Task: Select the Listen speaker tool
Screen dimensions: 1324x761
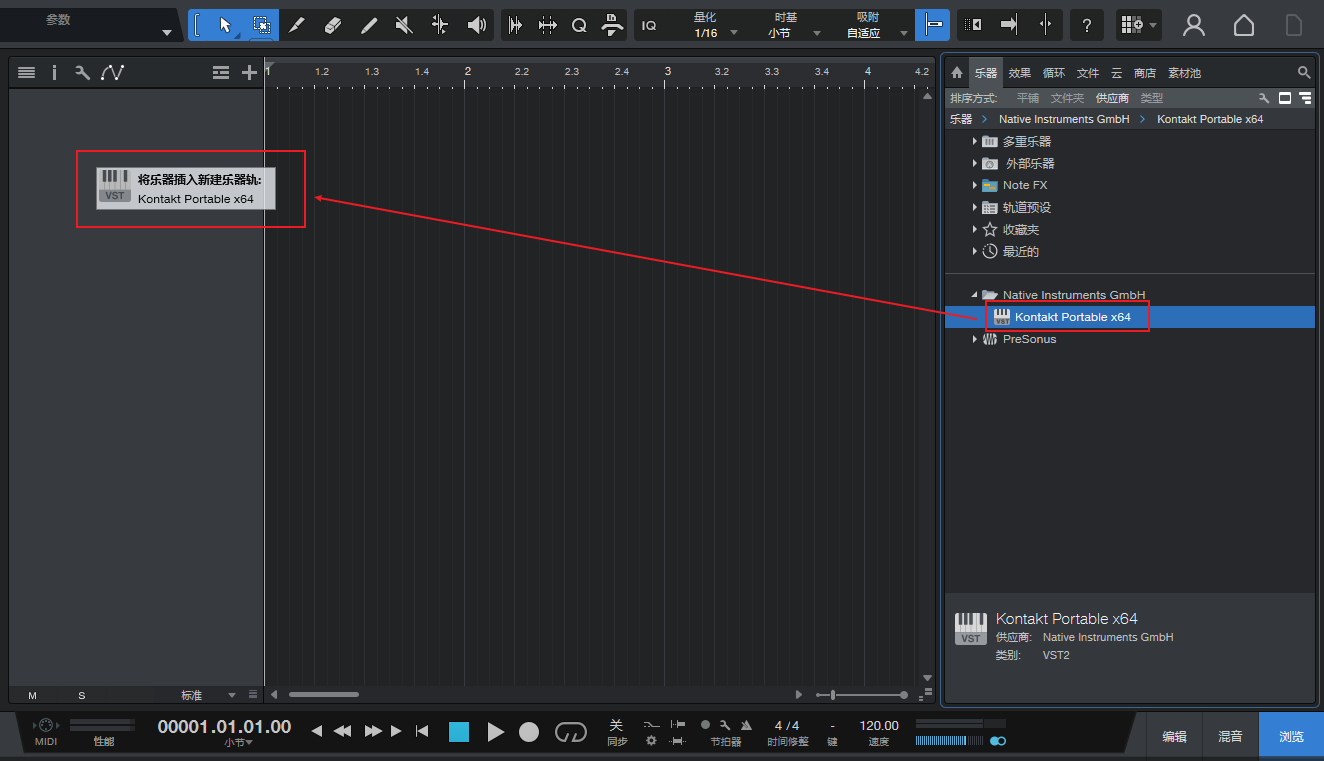Action: (476, 25)
